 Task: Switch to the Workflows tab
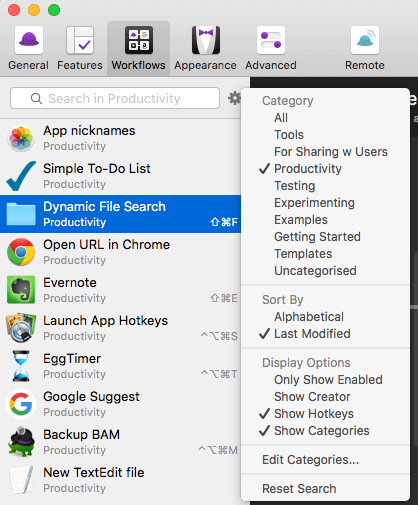[x=138, y=49]
